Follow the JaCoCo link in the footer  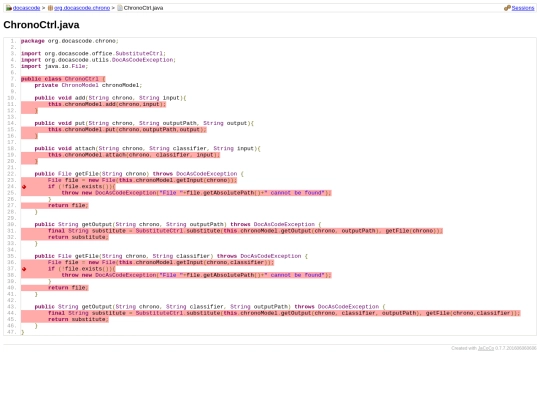coord(486,348)
